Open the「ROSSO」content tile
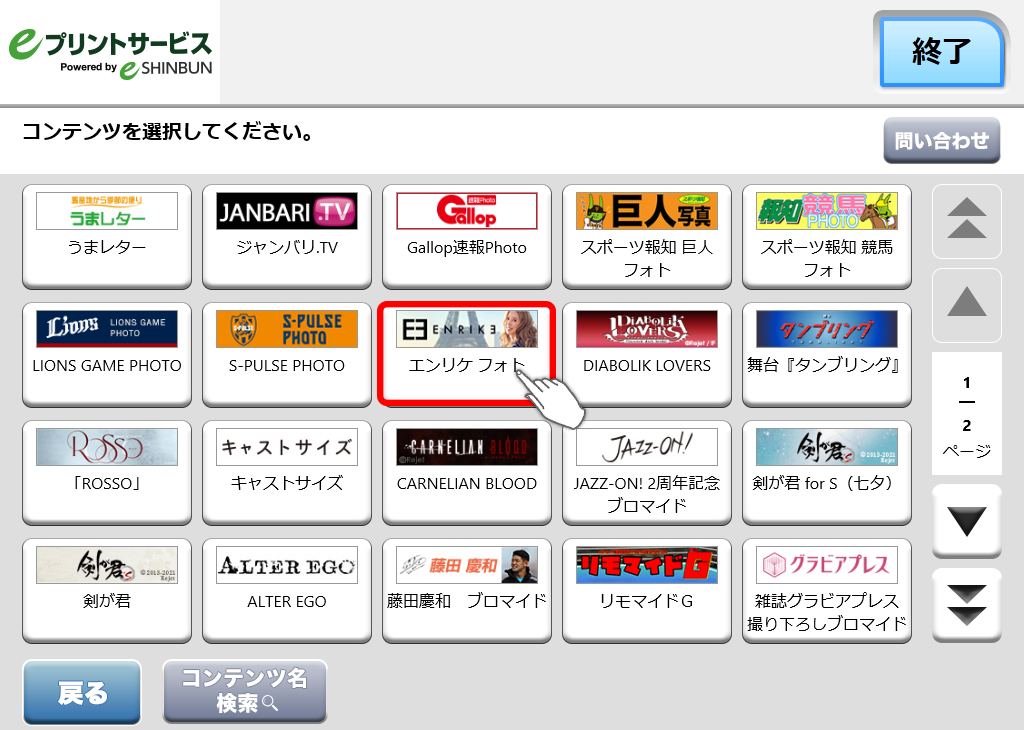 pos(107,473)
